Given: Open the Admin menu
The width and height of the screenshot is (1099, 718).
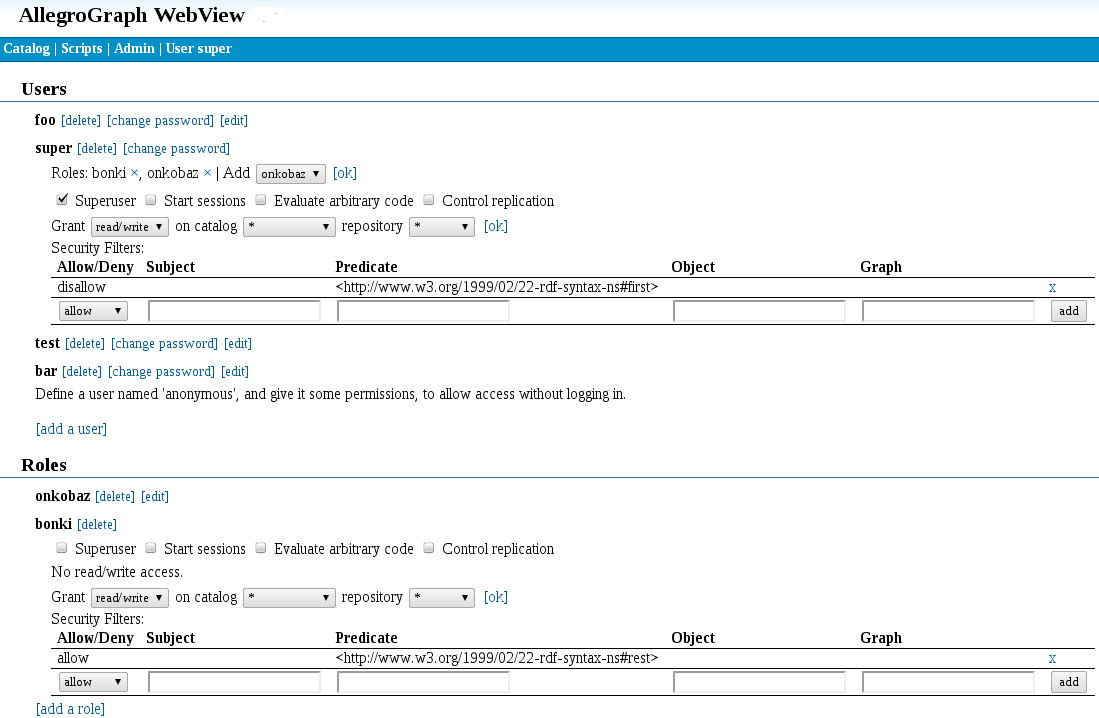Looking at the screenshot, I should point(134,48).
